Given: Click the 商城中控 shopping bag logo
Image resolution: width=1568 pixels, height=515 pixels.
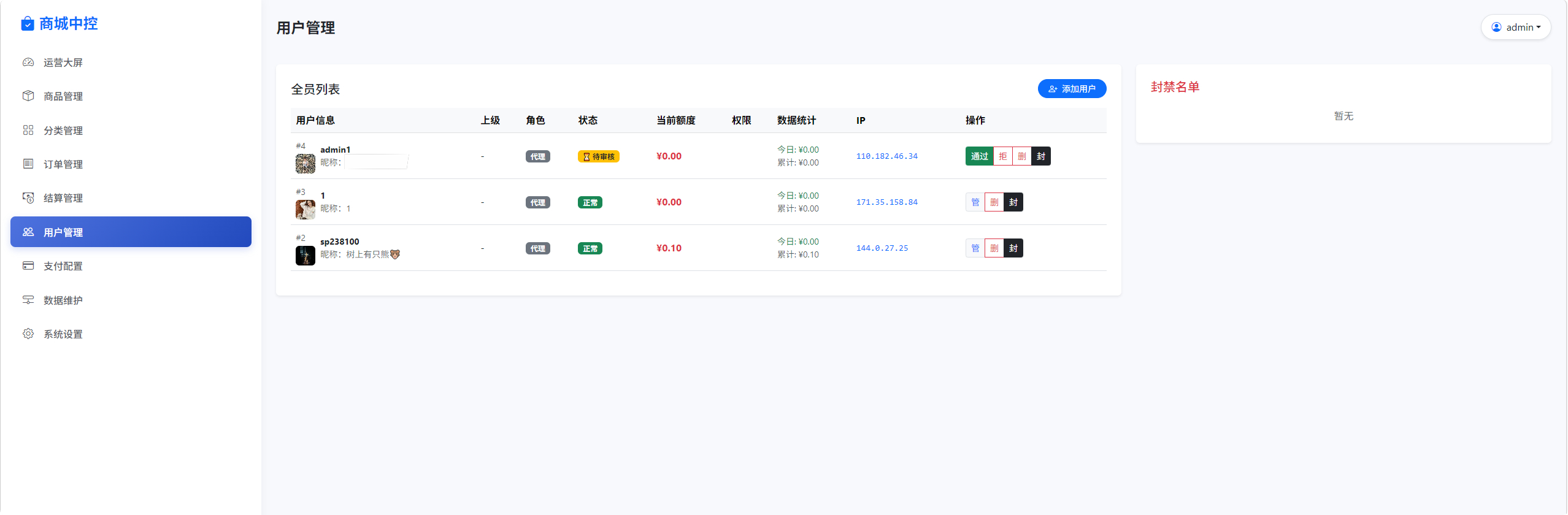Looking at the screenshot, I should (x=28, y=24).
